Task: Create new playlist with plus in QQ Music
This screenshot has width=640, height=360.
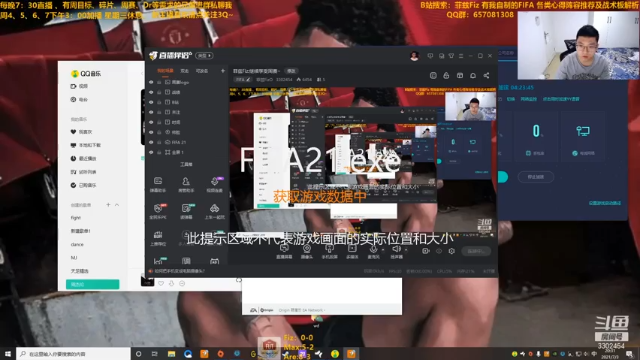Action: pos(108,205)
